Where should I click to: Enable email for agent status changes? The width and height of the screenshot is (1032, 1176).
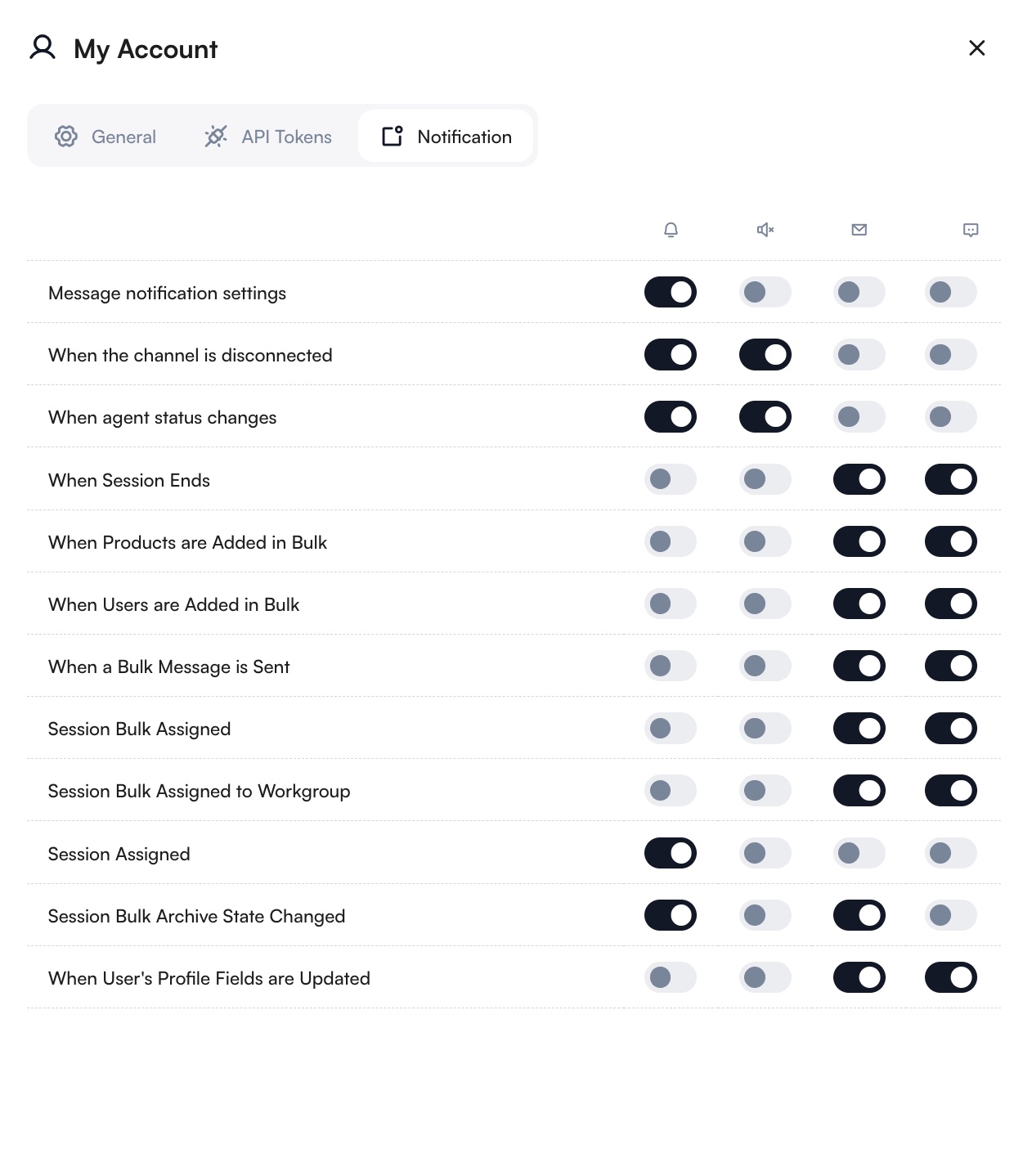(859, 417)
